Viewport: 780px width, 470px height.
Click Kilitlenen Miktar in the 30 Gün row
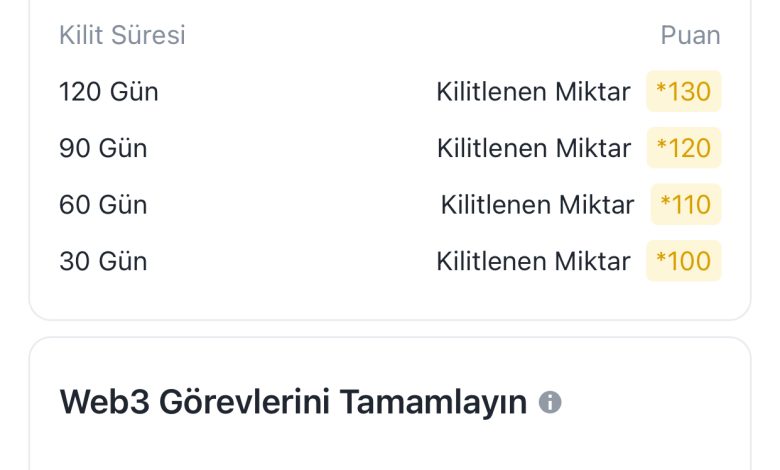[533, 261]
